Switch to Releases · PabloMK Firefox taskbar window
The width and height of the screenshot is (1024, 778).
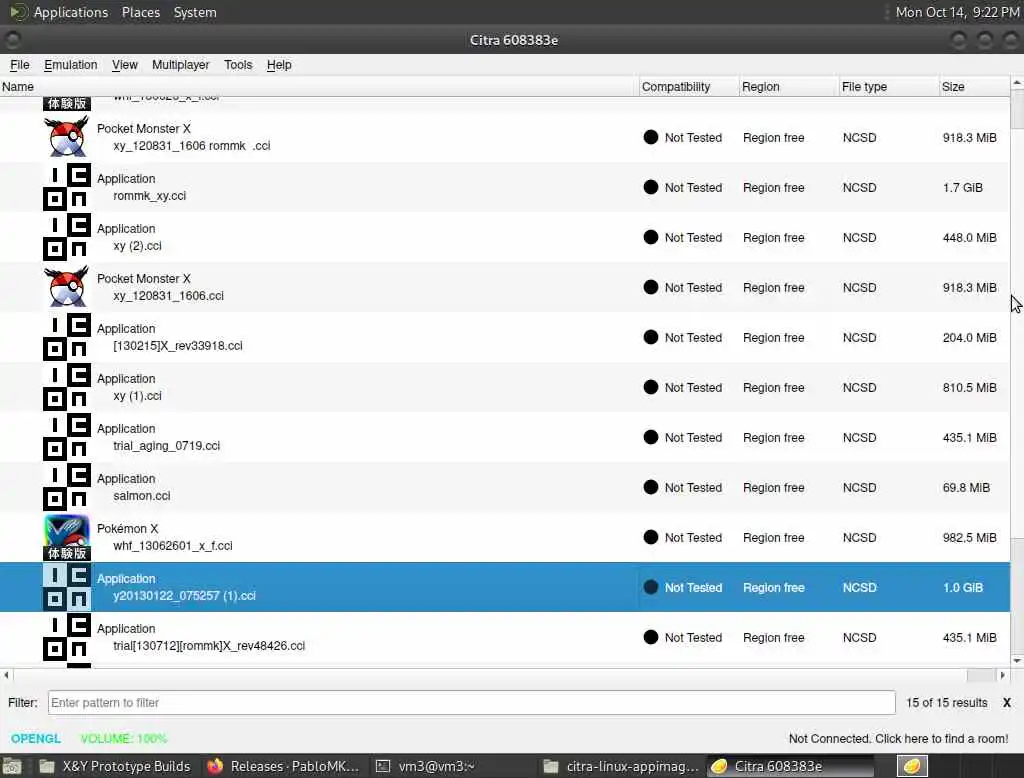pos(283,766)
